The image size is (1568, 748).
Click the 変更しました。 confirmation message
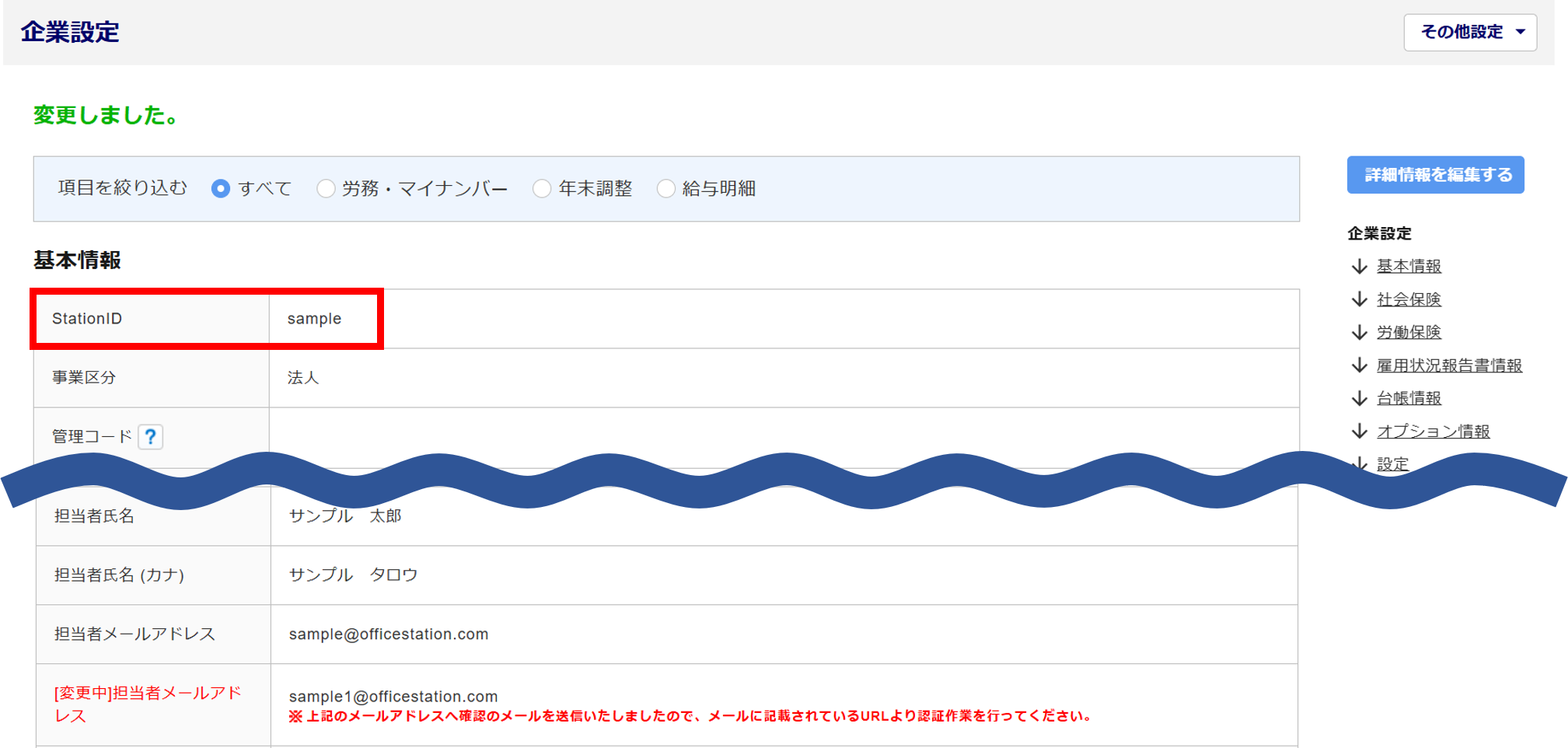click(107, 115)
